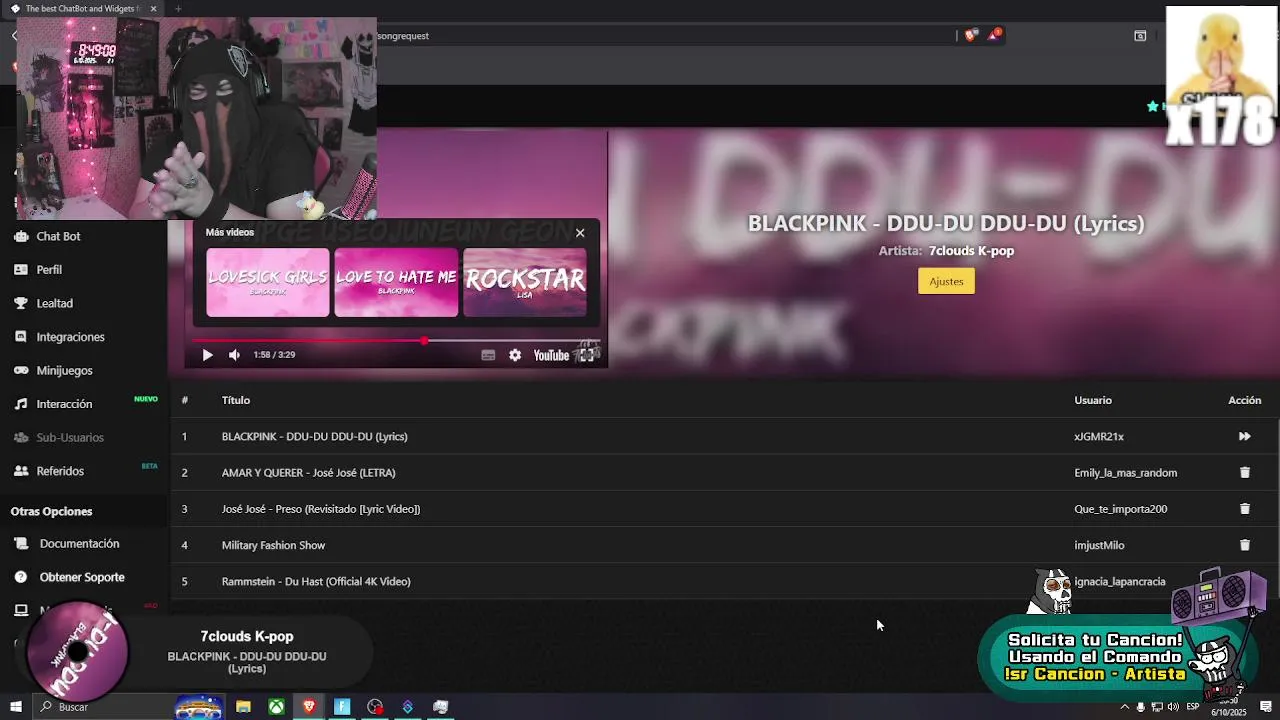Screen dimensions: 1280x720
Task: Click the Documentación book icon
Action: pyautogui.click(x=20, y=544)
